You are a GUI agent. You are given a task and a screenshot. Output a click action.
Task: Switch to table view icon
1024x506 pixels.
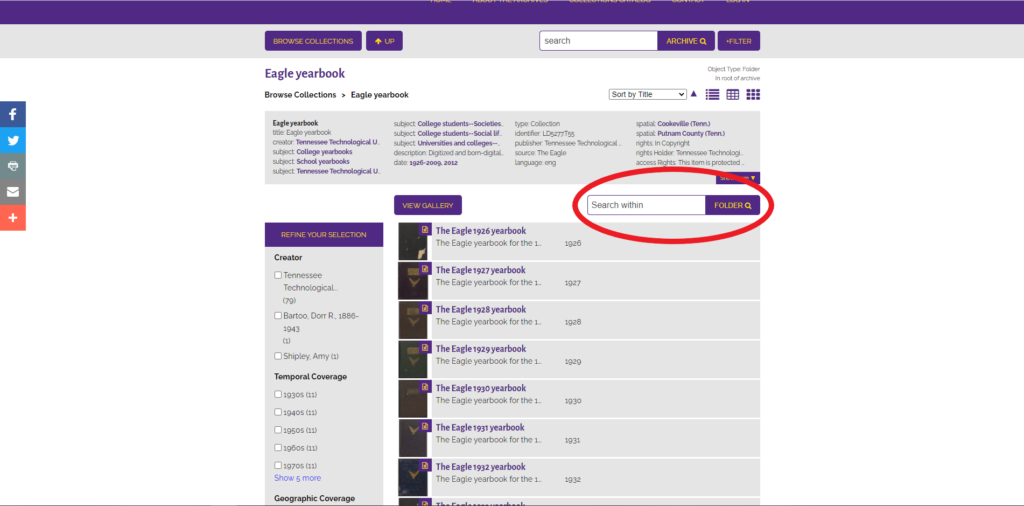point(733,95)
